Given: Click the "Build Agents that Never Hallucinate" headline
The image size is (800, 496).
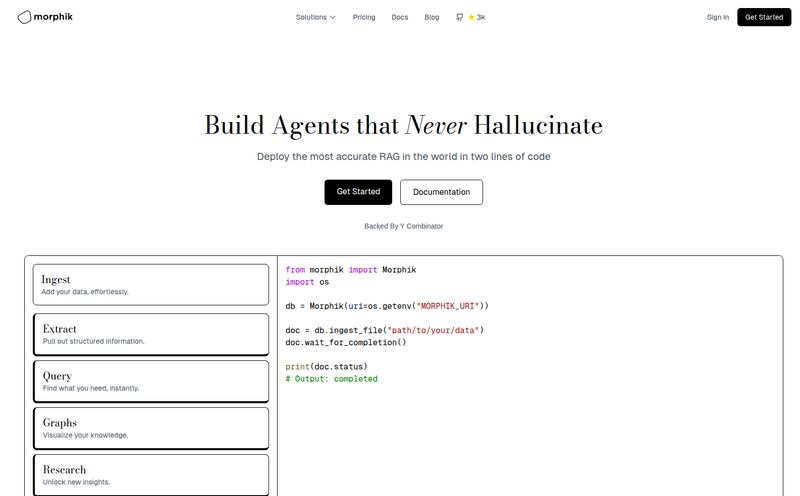Looking at the screenshot, I should [404, 126].
